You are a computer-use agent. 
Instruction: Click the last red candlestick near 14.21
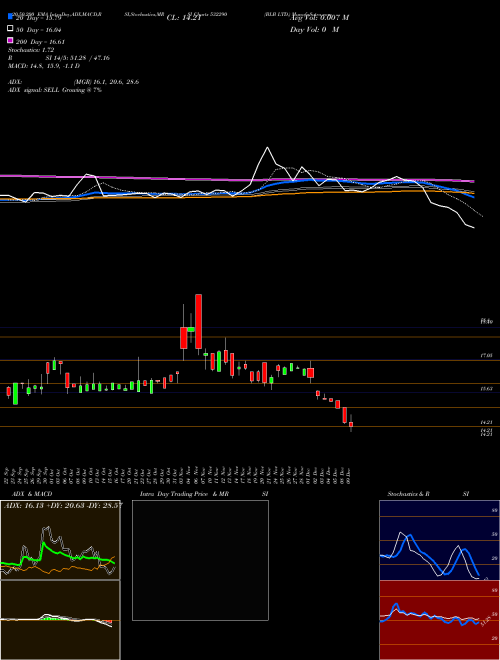[x=351, y=424]
